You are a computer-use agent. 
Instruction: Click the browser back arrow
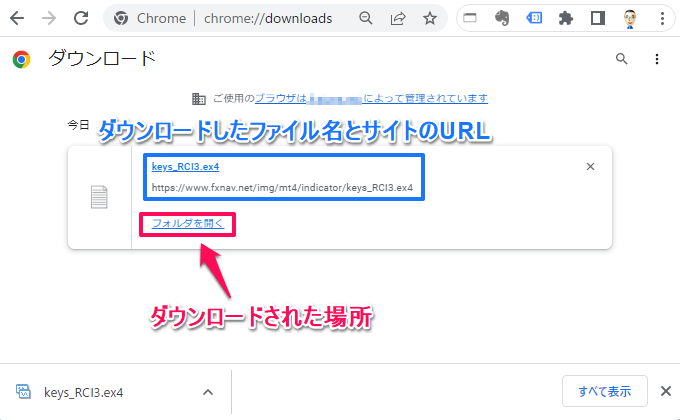17,18
